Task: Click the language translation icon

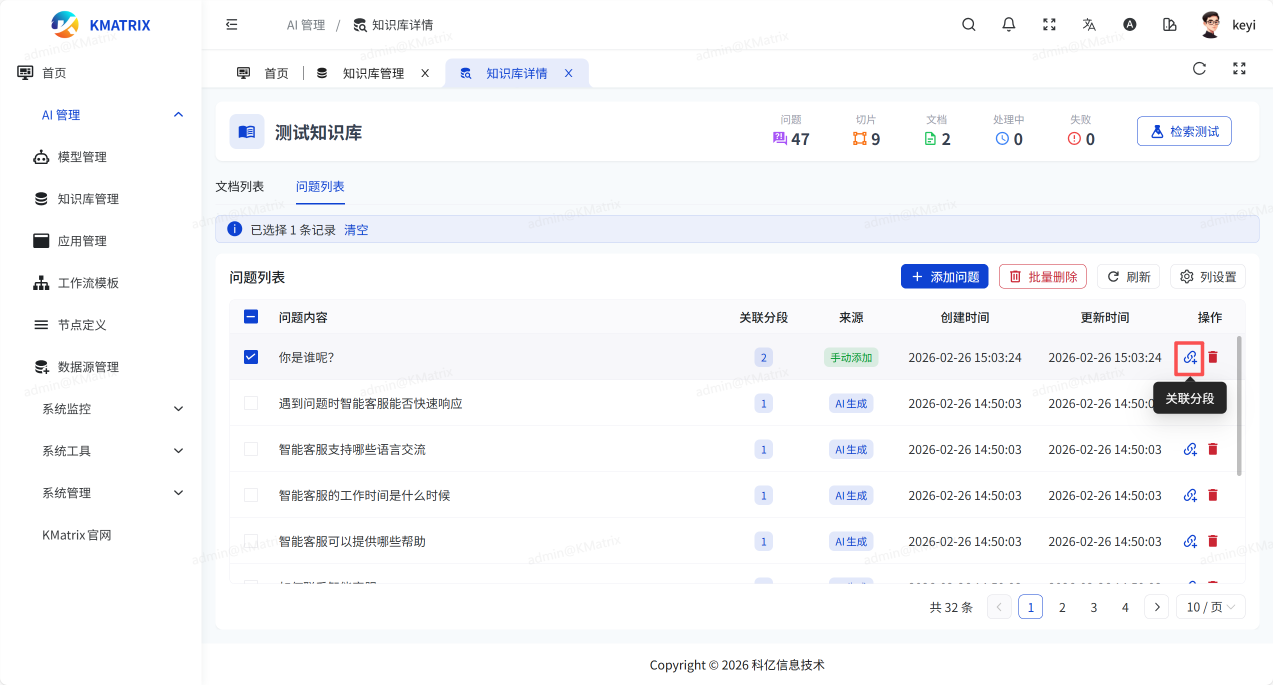Action: point(1089,25)
